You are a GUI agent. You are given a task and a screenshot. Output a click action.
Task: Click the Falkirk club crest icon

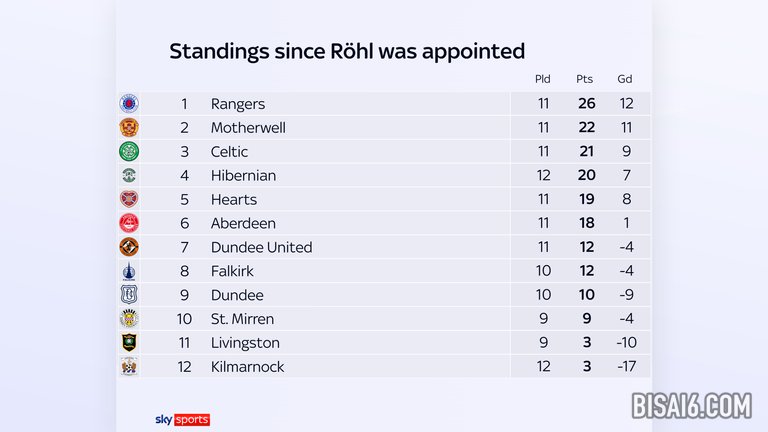(129, 271)
